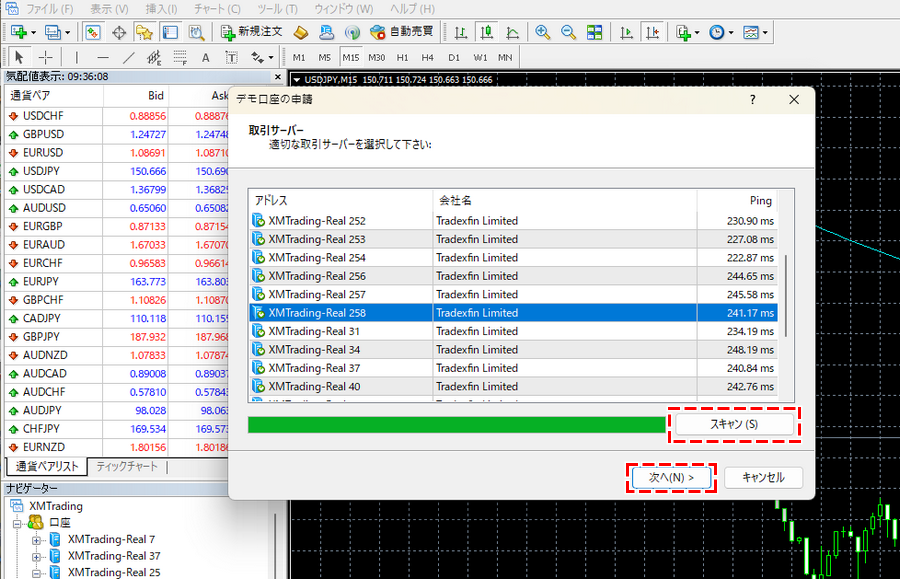Image resolution: width=900 pixels, height=579 pixels.
Task: Toggle the Chart Shift icon
Action: 652,32
